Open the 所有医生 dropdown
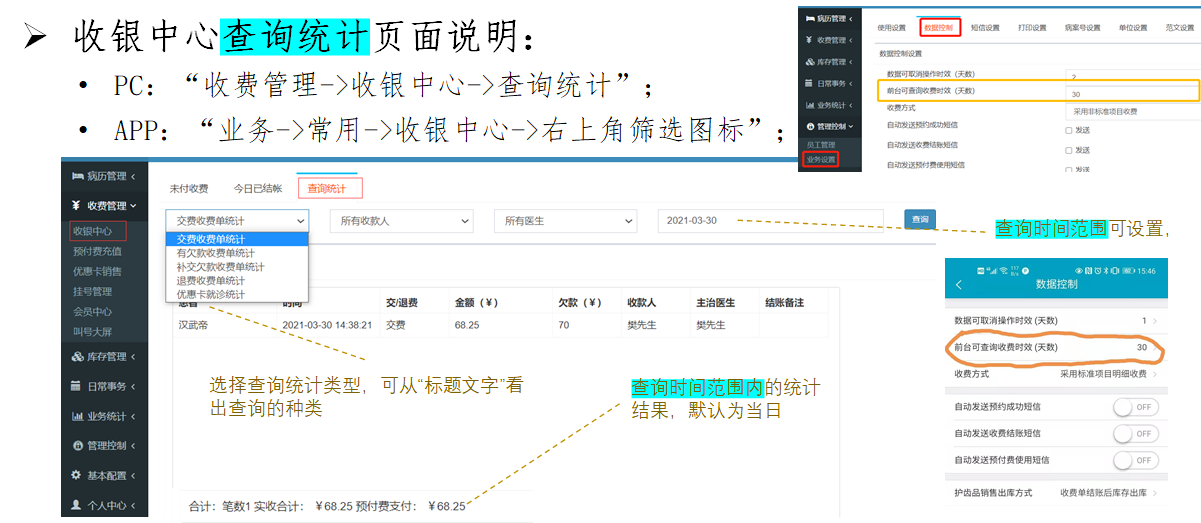This screenshot has width=1201, height=523. (565, 220)
